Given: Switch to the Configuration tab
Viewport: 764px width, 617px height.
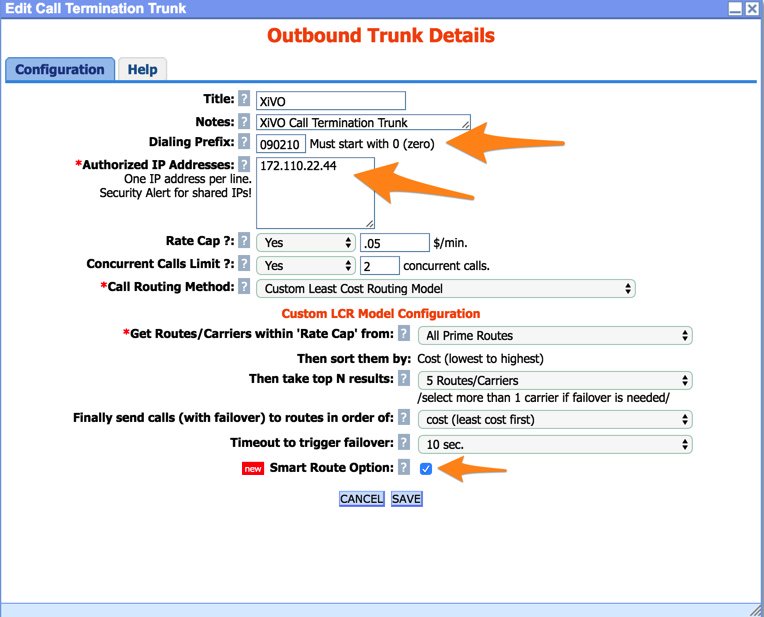Looking at the screenshot, I should point(60,69).
